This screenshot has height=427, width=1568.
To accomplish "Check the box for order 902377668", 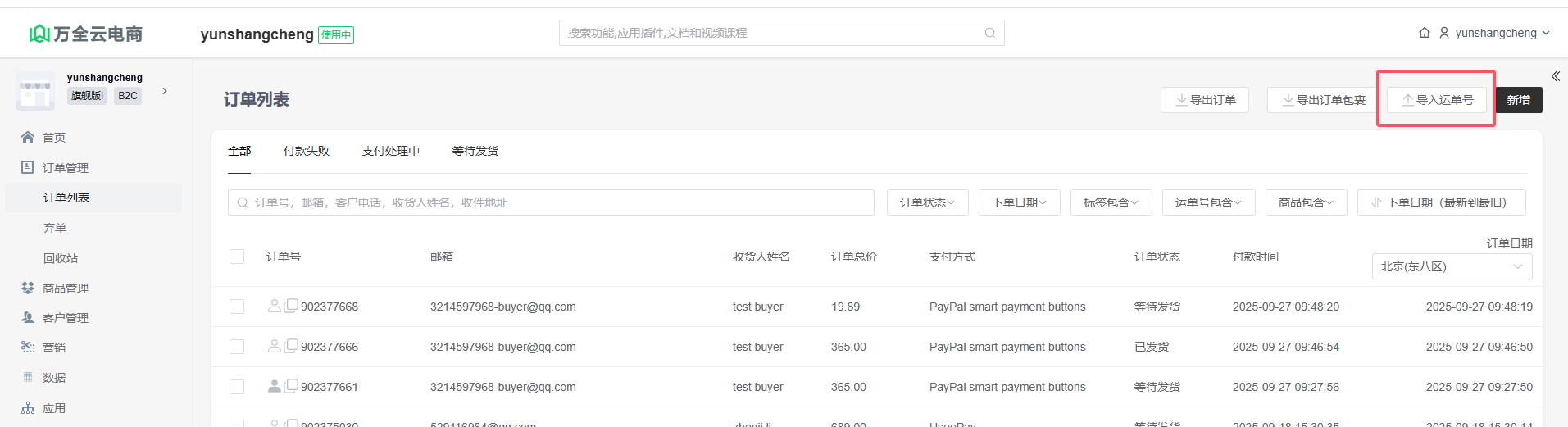I will pyautogui.click(x=237, y=307).
